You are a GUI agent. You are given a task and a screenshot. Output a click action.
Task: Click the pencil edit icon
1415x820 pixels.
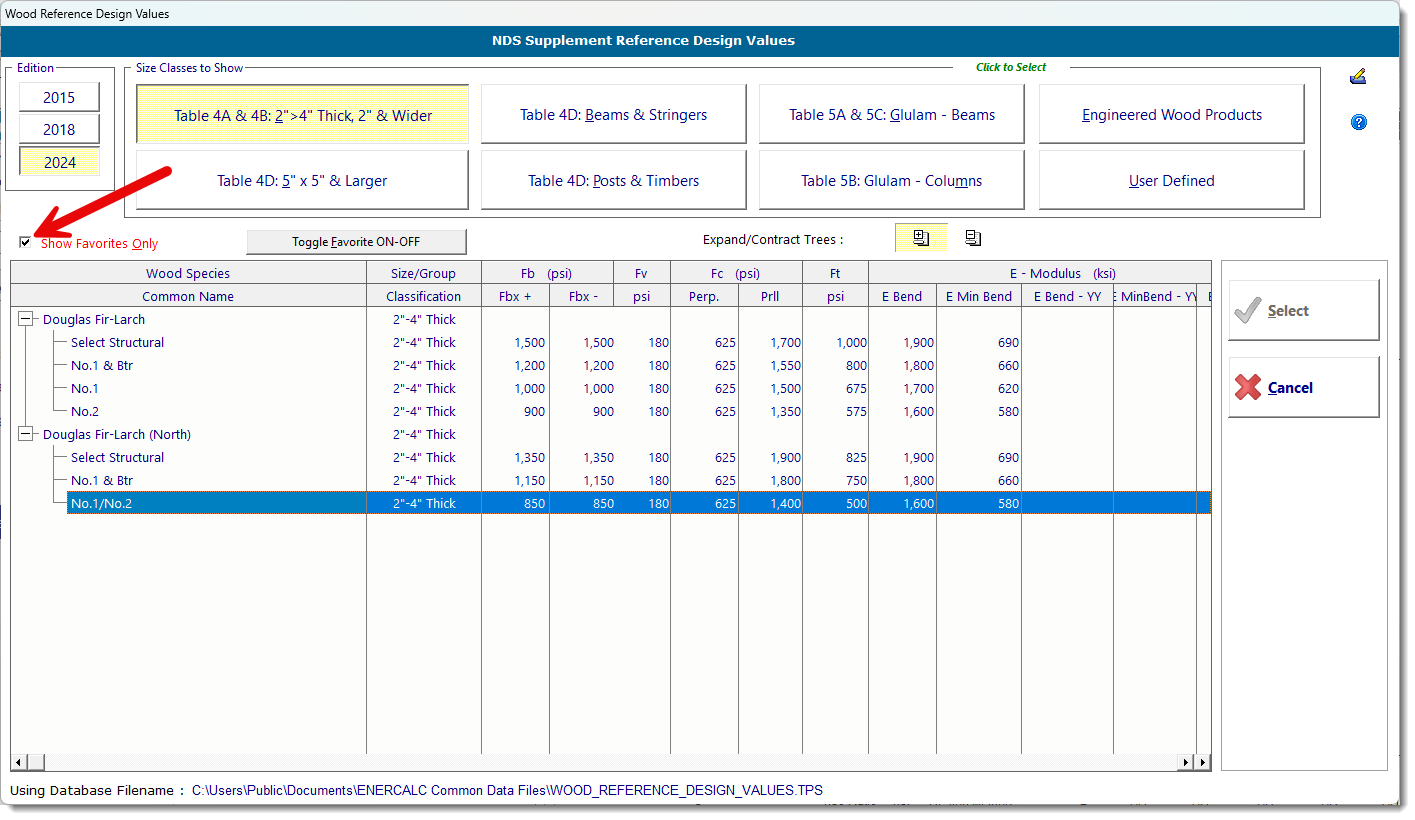[x=1357, y=77]
